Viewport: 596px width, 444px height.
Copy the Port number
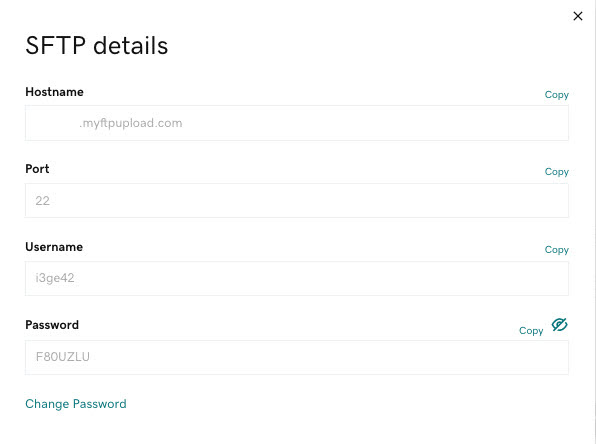click(556, 172)
